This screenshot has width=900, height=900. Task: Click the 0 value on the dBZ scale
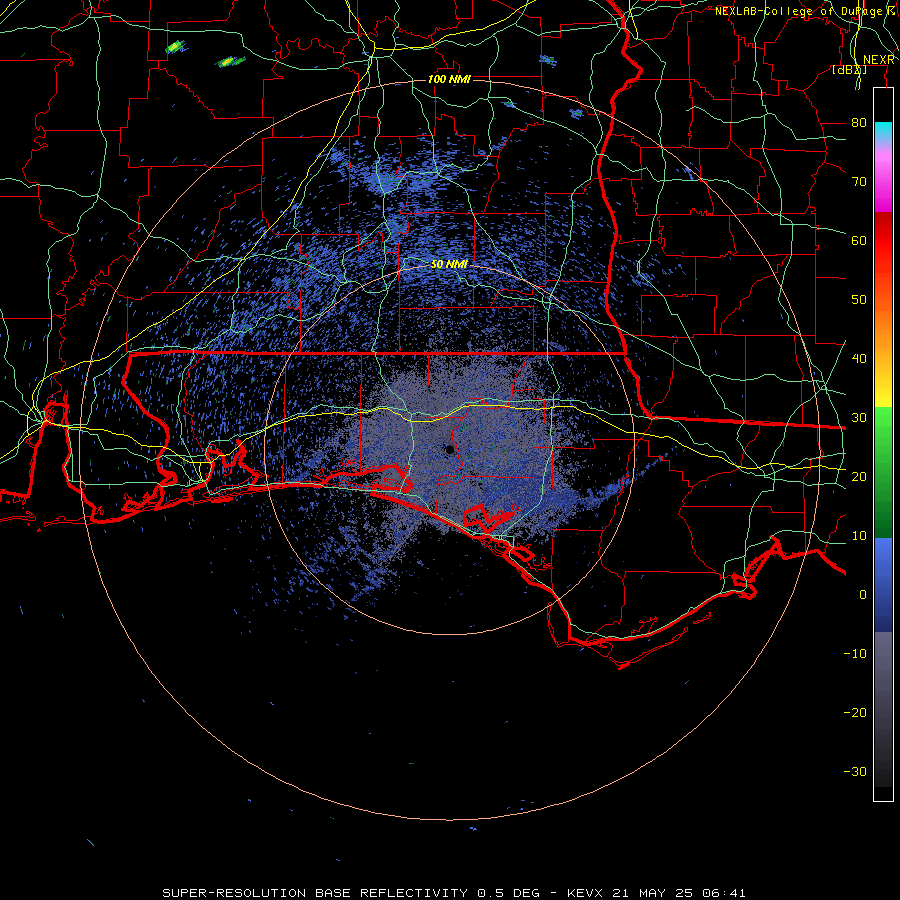[863, 595]
